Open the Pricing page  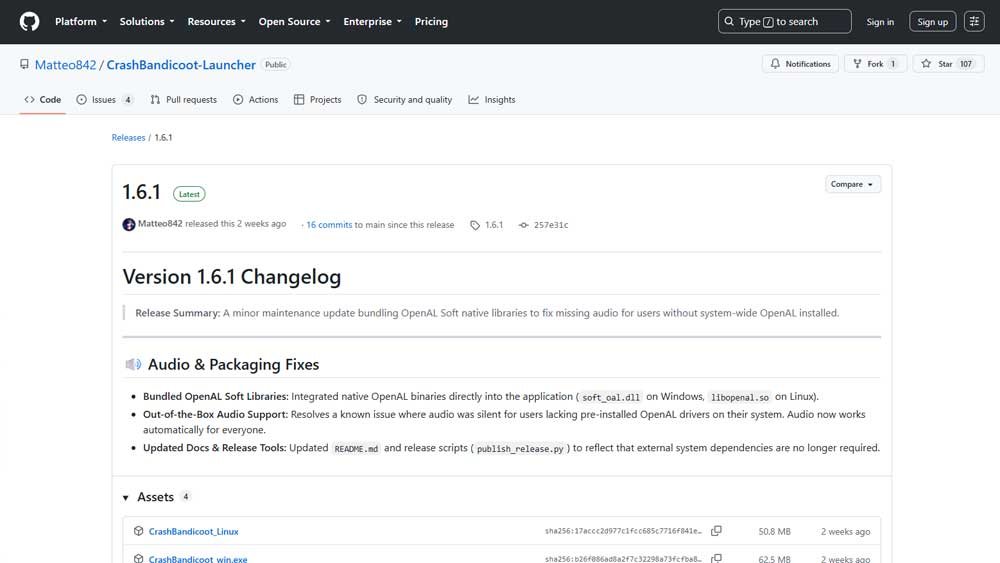[431, 22]
